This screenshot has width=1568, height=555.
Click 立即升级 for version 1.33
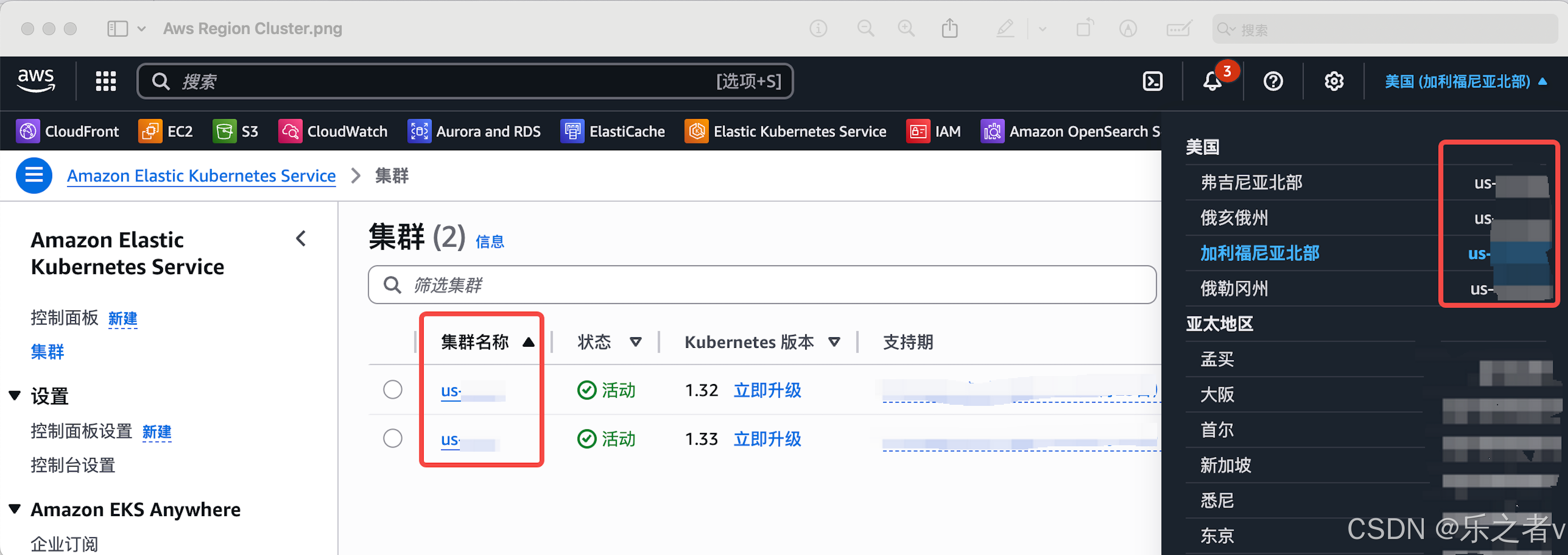point(767,439)
